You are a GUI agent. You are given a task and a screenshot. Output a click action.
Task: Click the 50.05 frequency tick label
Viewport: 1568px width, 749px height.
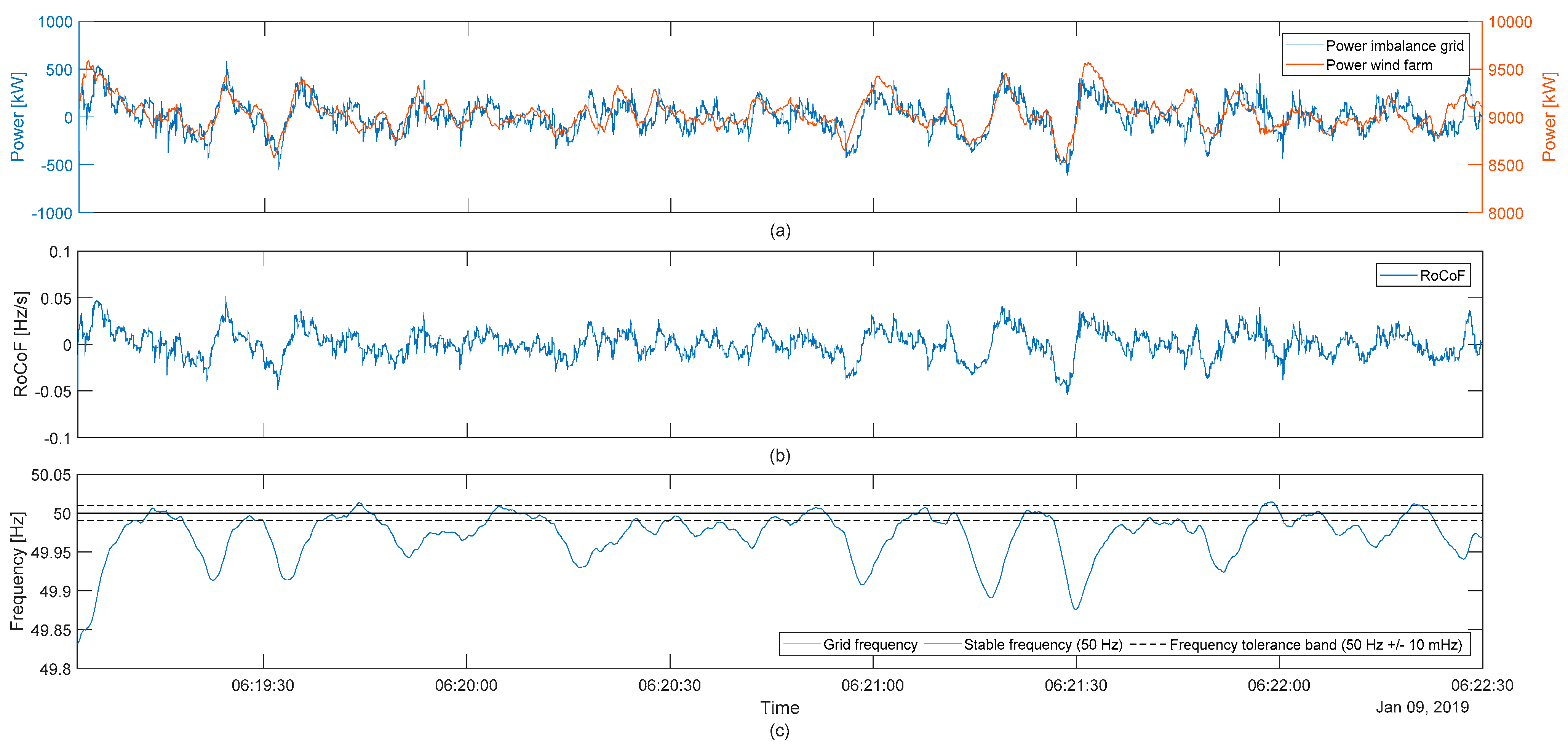(51, 475)
